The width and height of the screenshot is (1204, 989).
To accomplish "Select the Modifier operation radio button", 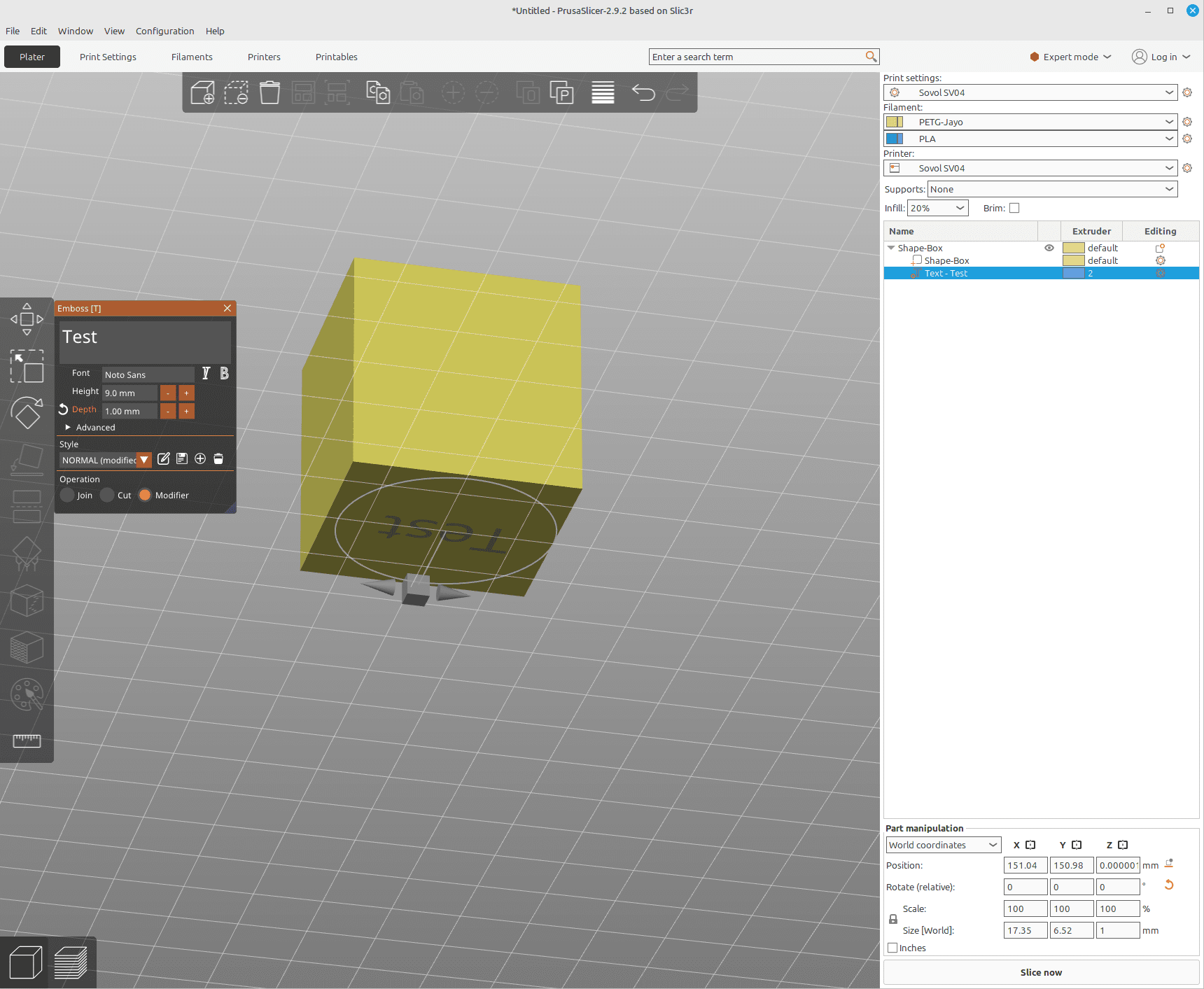I will (145, 495).
